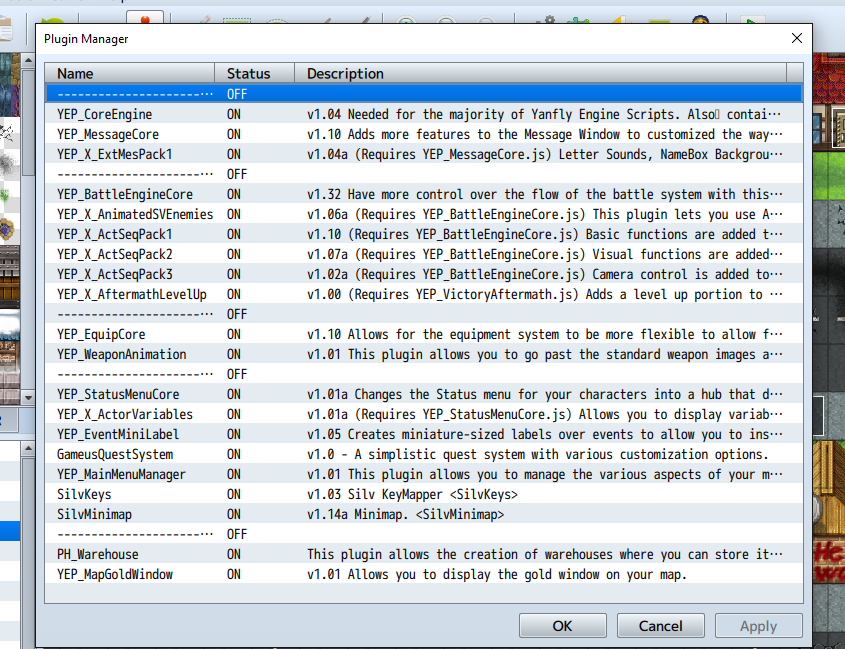Close the Plugin Manager dialog
845x649 pixels.
point(796,38)
